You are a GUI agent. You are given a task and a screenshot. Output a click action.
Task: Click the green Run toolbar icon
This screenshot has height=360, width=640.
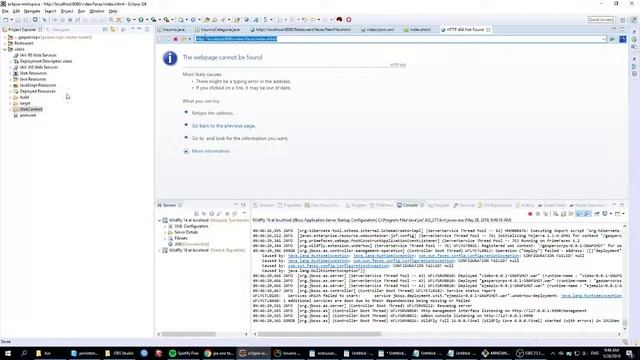pos(141,20)
